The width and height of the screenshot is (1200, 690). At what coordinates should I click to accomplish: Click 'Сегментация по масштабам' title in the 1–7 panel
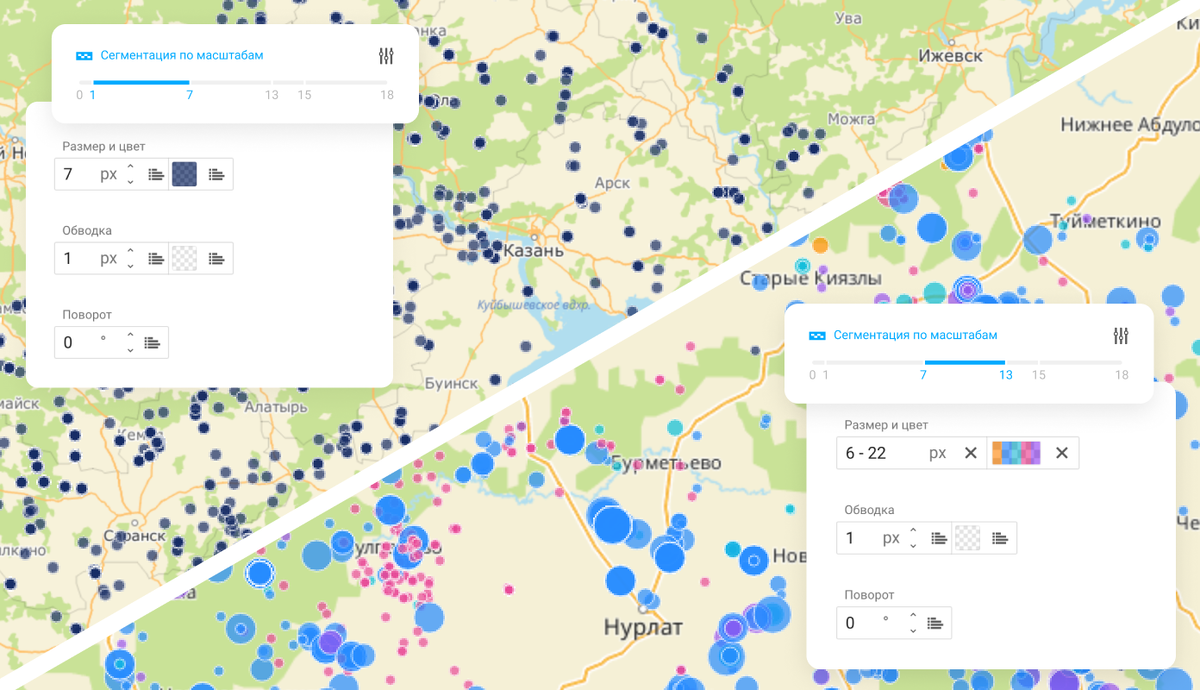[182, 56]
